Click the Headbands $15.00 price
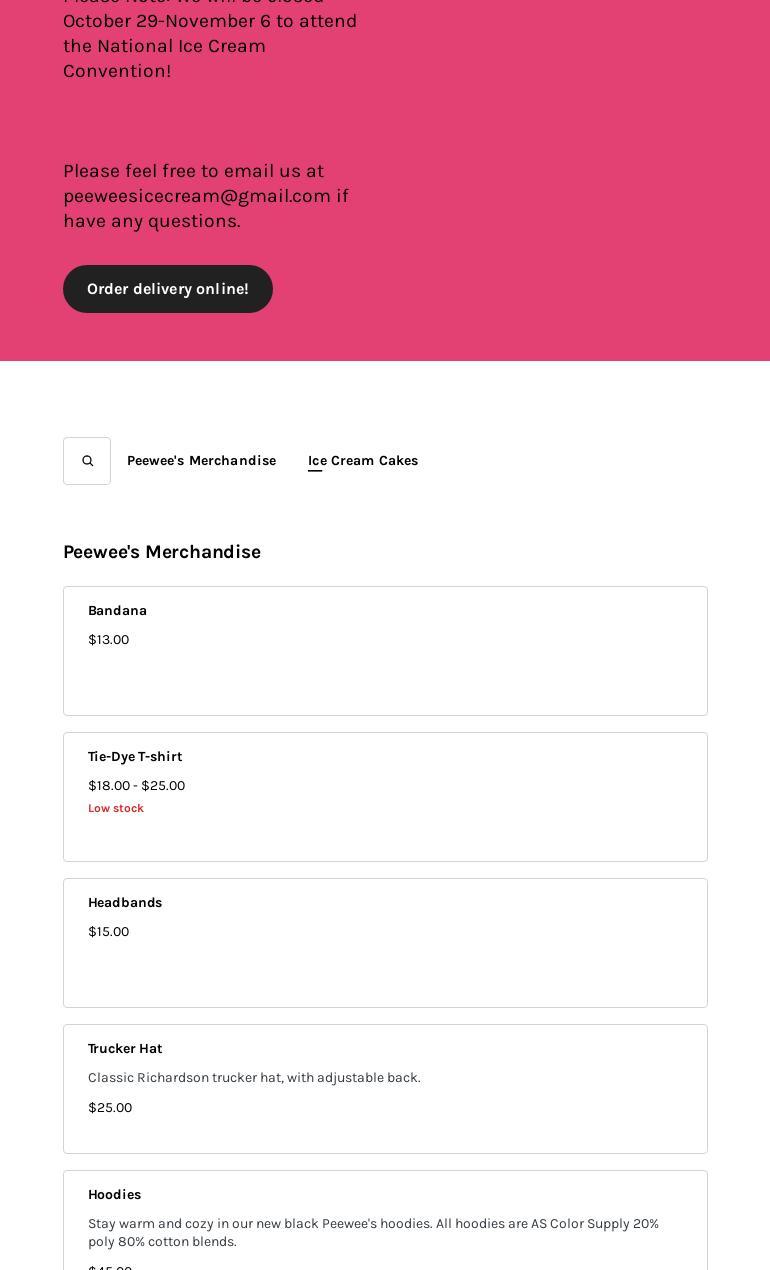770x1270 pixels. [108, 932]
